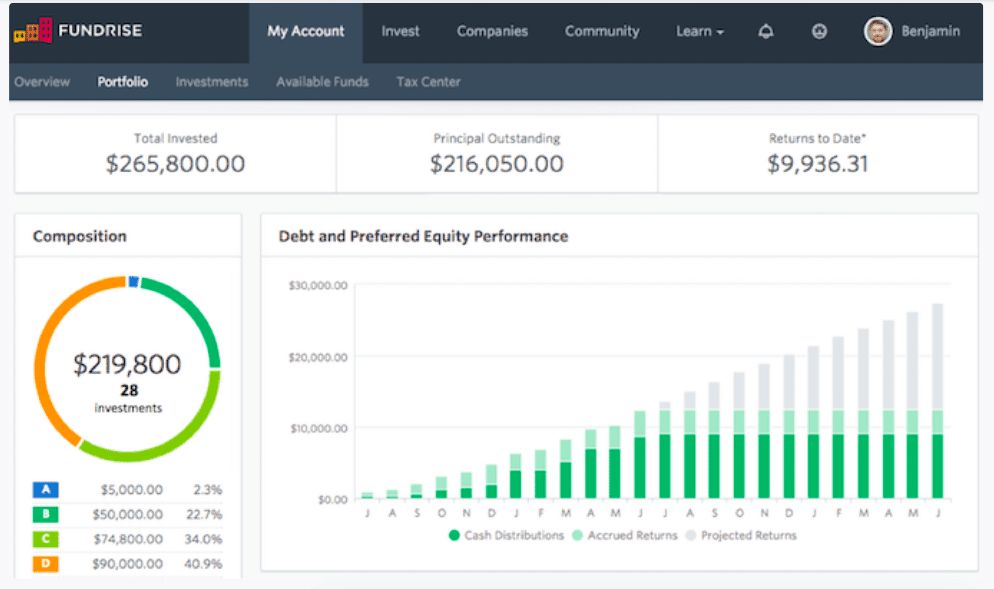Go to the Invest menu
994x589 pixels.
pos(400,32)
